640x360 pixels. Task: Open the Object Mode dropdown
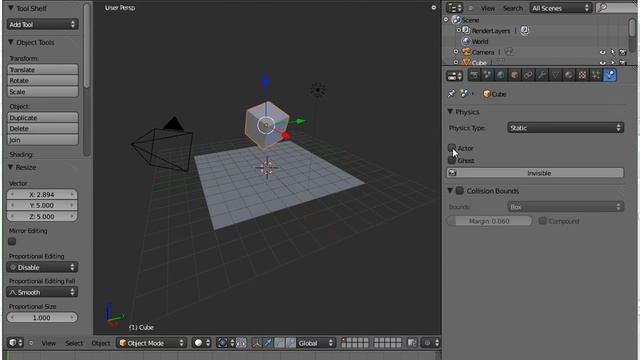tap(152, 343)
